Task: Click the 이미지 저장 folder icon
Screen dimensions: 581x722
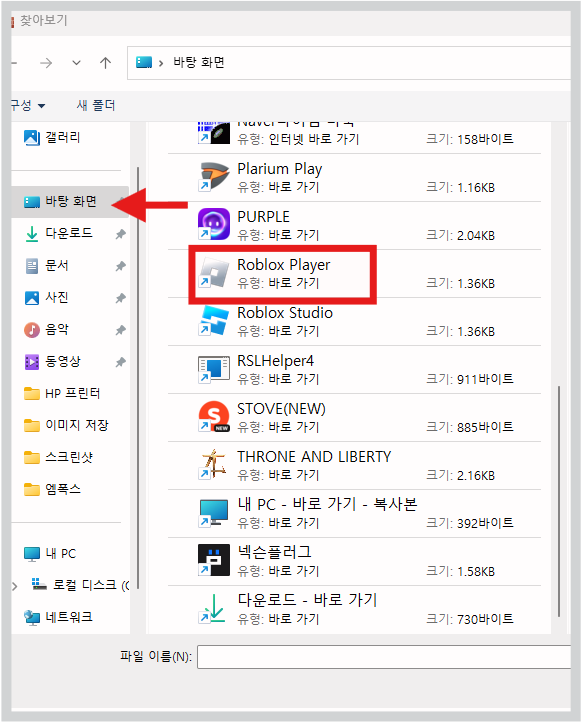Action: (x=32, y=425)
